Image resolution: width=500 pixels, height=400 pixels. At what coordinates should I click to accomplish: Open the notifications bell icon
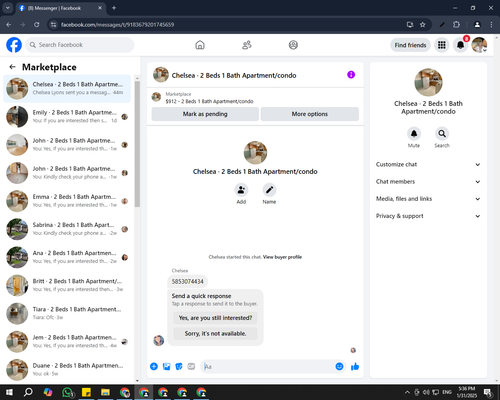(x=461, y=45)
